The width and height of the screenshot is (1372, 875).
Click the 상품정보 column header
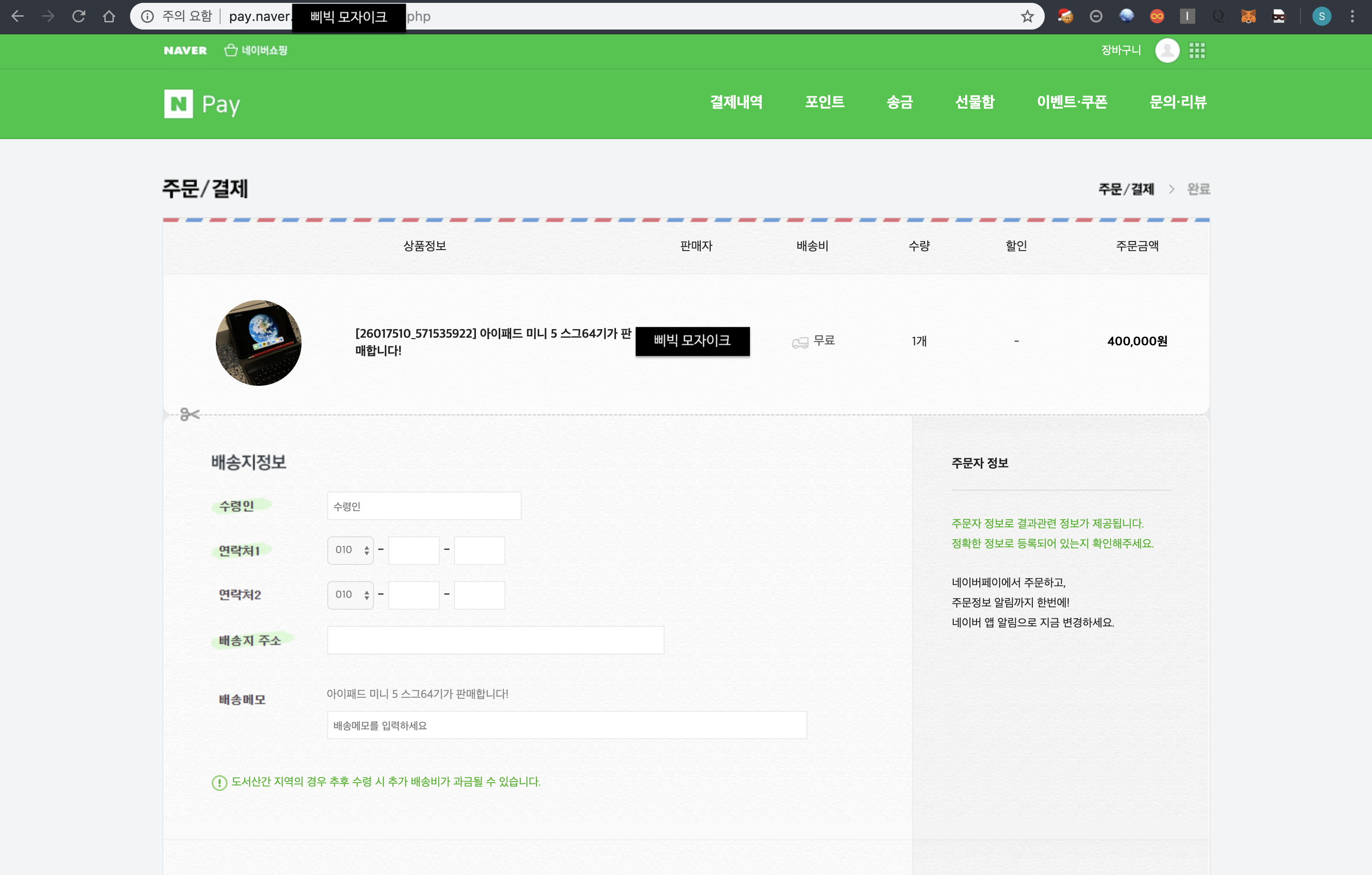click(x=424, y=246)
